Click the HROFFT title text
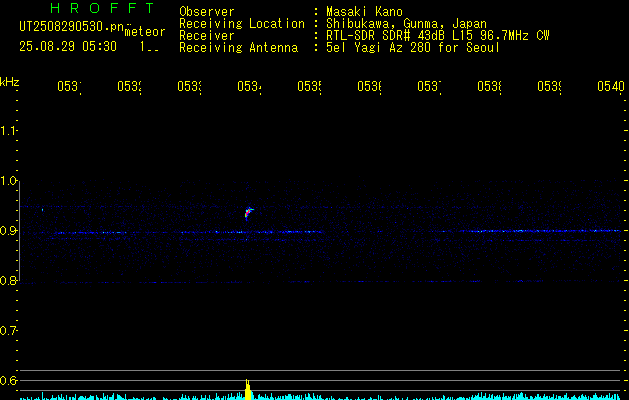This screenshot has width=629, height=400. 103,8
